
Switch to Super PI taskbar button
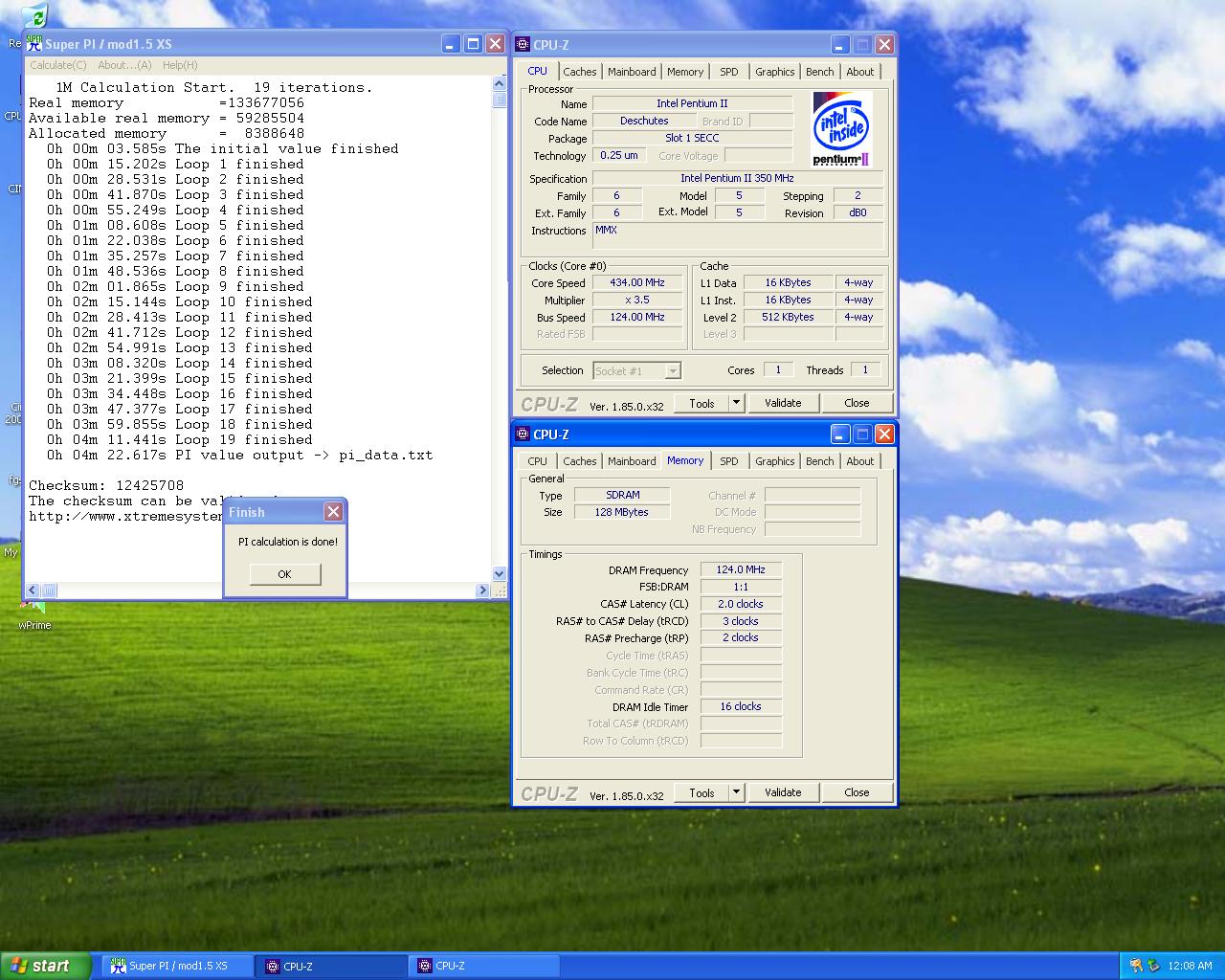tap(178, 966)
